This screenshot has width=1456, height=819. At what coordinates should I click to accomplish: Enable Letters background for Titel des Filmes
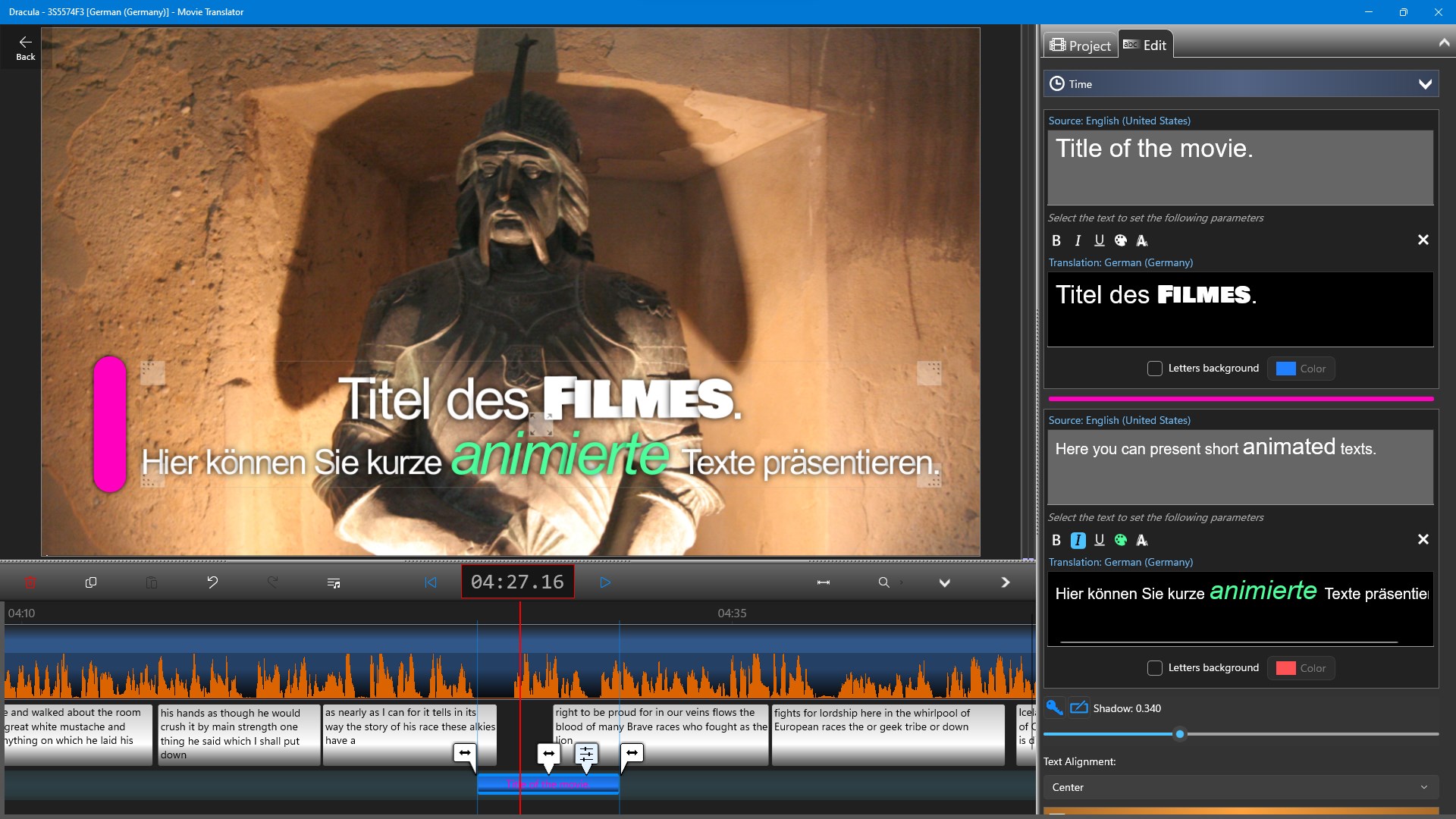coord(1155,369)
